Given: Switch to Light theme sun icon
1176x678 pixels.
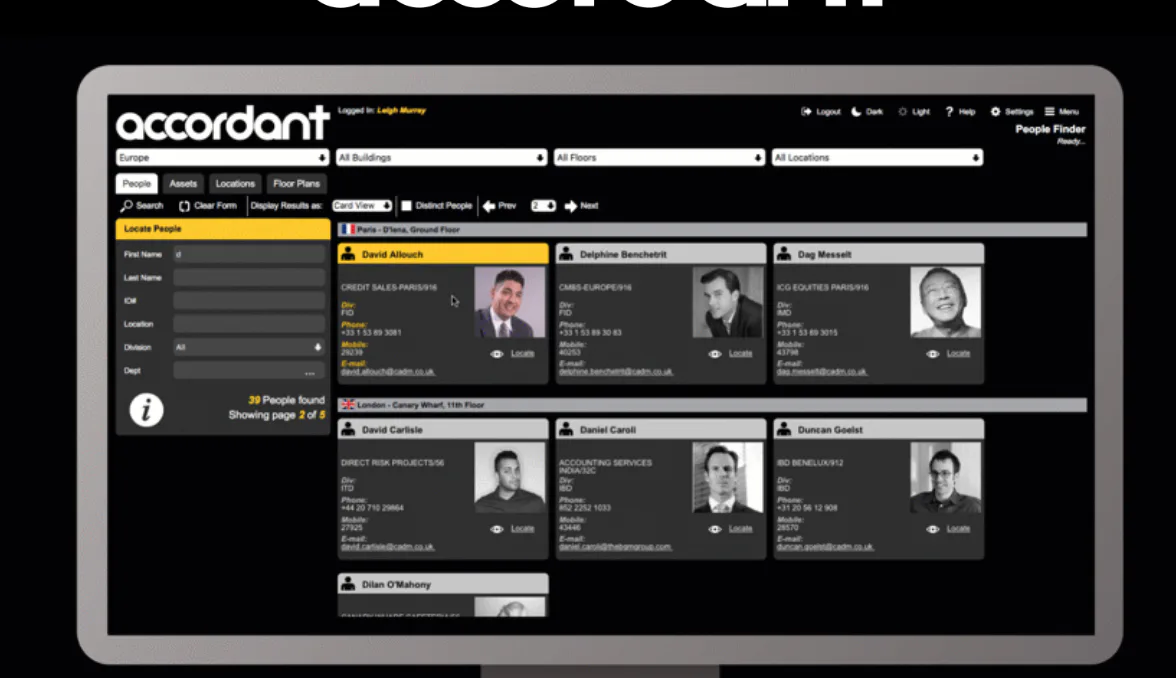Looking at the screenshot, I should [x=902, y=112].
